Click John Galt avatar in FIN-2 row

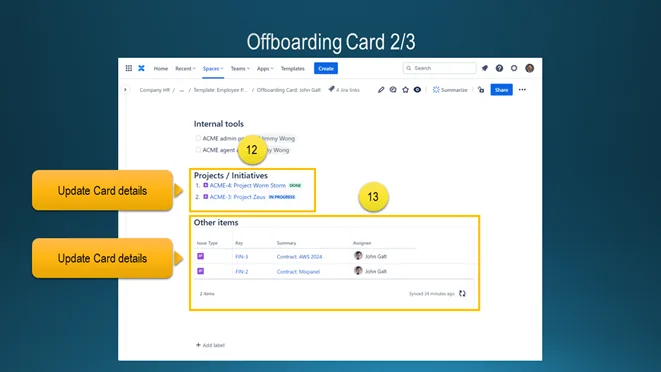point(358,271)
